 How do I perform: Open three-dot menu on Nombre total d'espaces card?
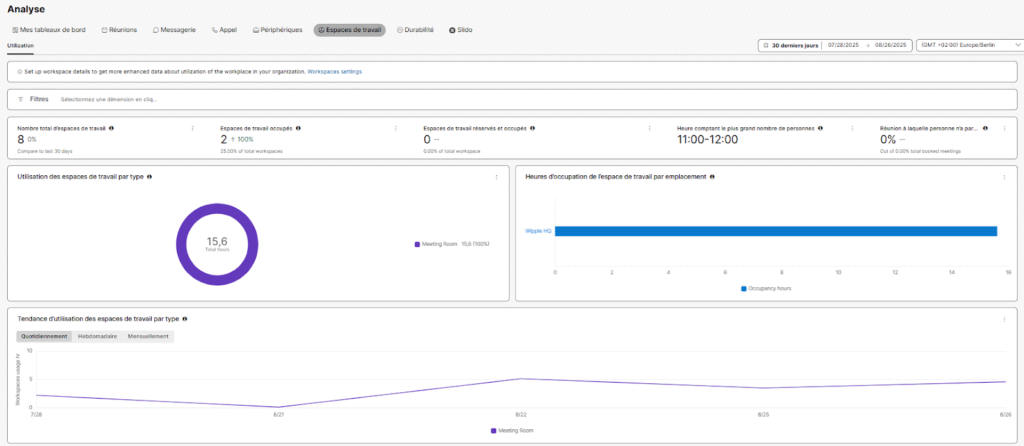(x=192, y=128)
